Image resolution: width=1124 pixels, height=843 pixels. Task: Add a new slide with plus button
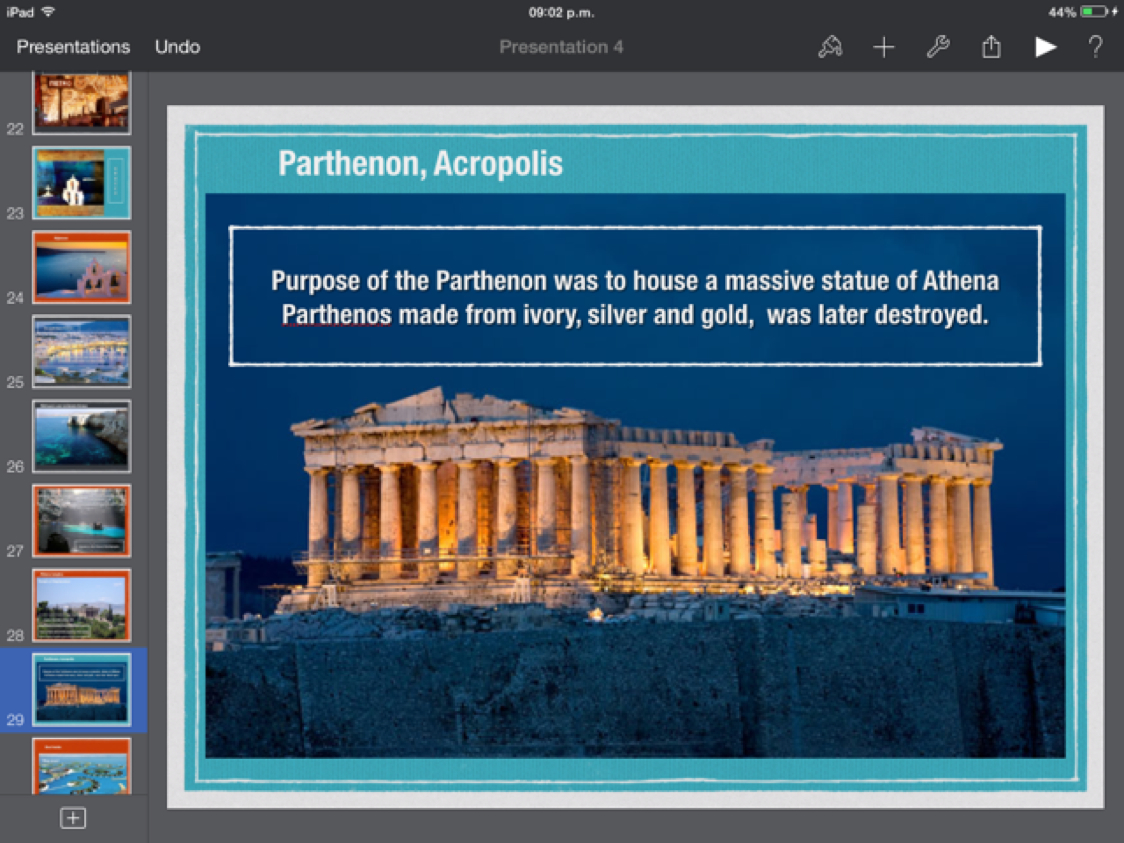tap(73, 818)
